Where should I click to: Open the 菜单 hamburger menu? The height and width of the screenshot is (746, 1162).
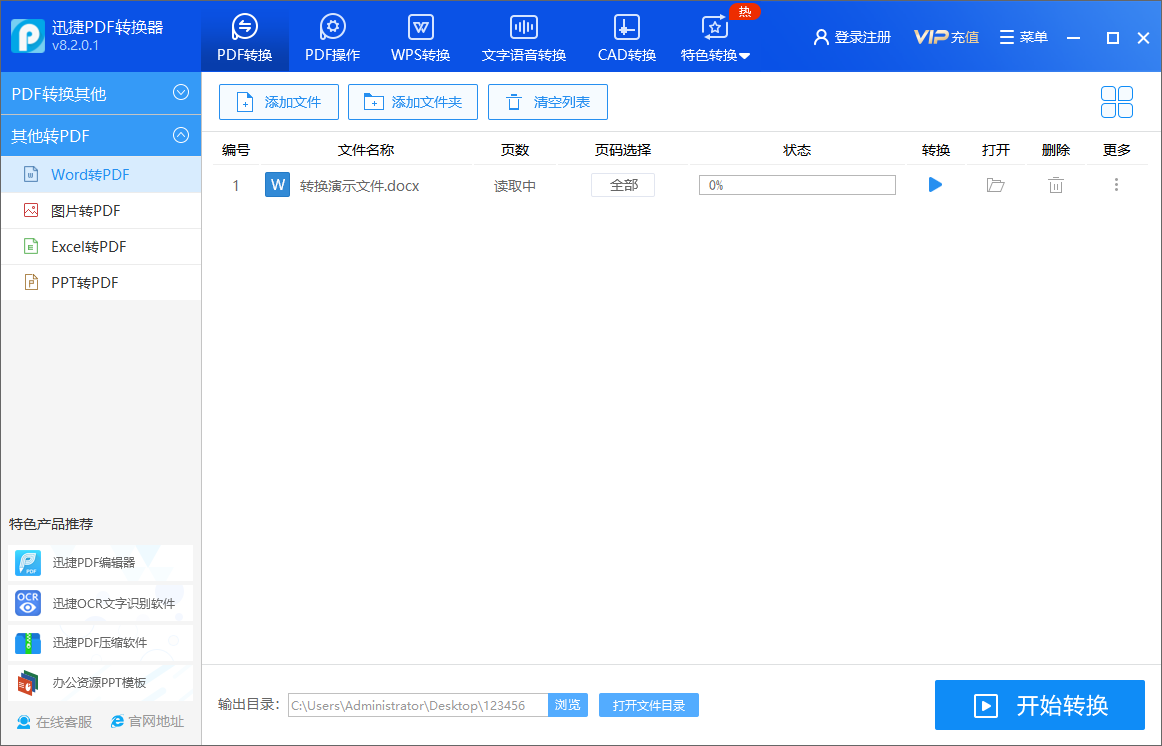[1023, 37]
